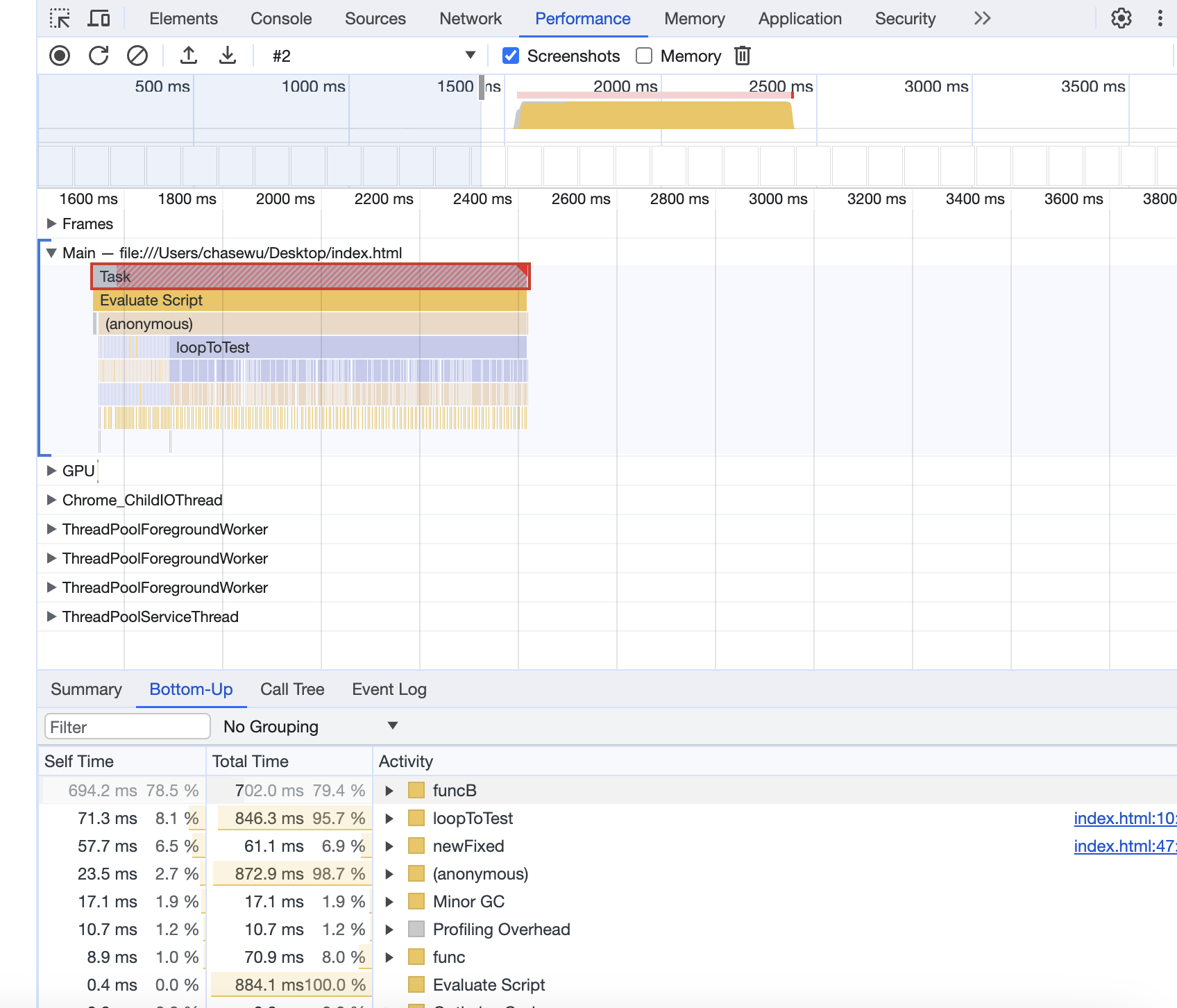Expand the (anonymous) row arrow in table
This screenshot has width=1177, height=1008.
389,873
